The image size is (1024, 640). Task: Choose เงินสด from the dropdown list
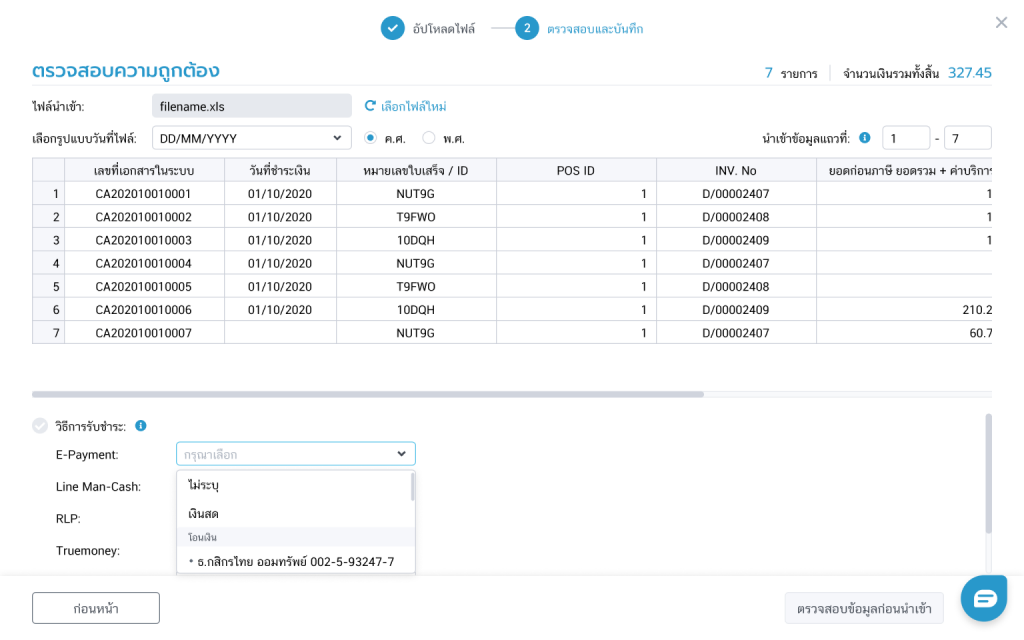tap(204, 513)
